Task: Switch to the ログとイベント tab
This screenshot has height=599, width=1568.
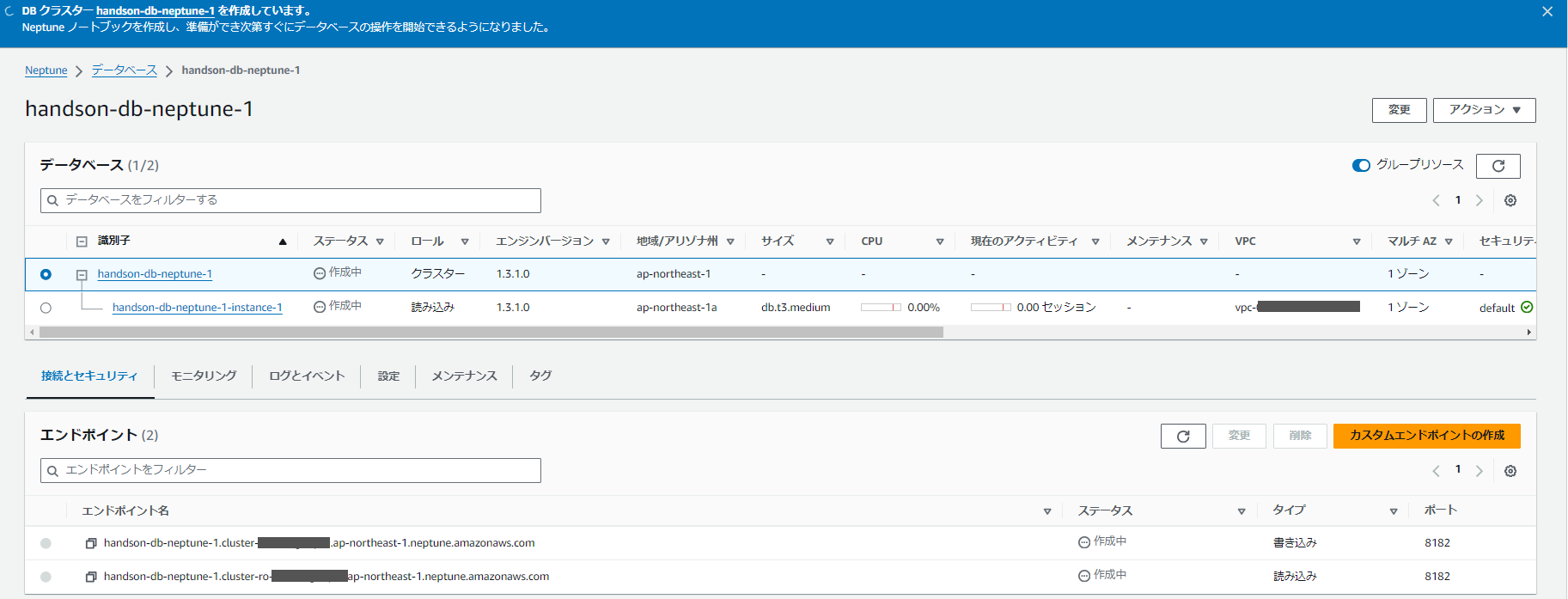Action: [307, 376]
